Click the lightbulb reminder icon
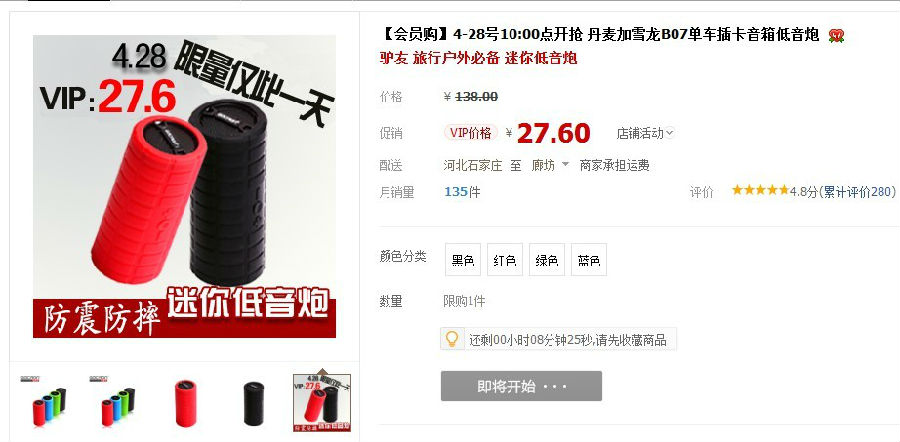 tap(452, 339)
